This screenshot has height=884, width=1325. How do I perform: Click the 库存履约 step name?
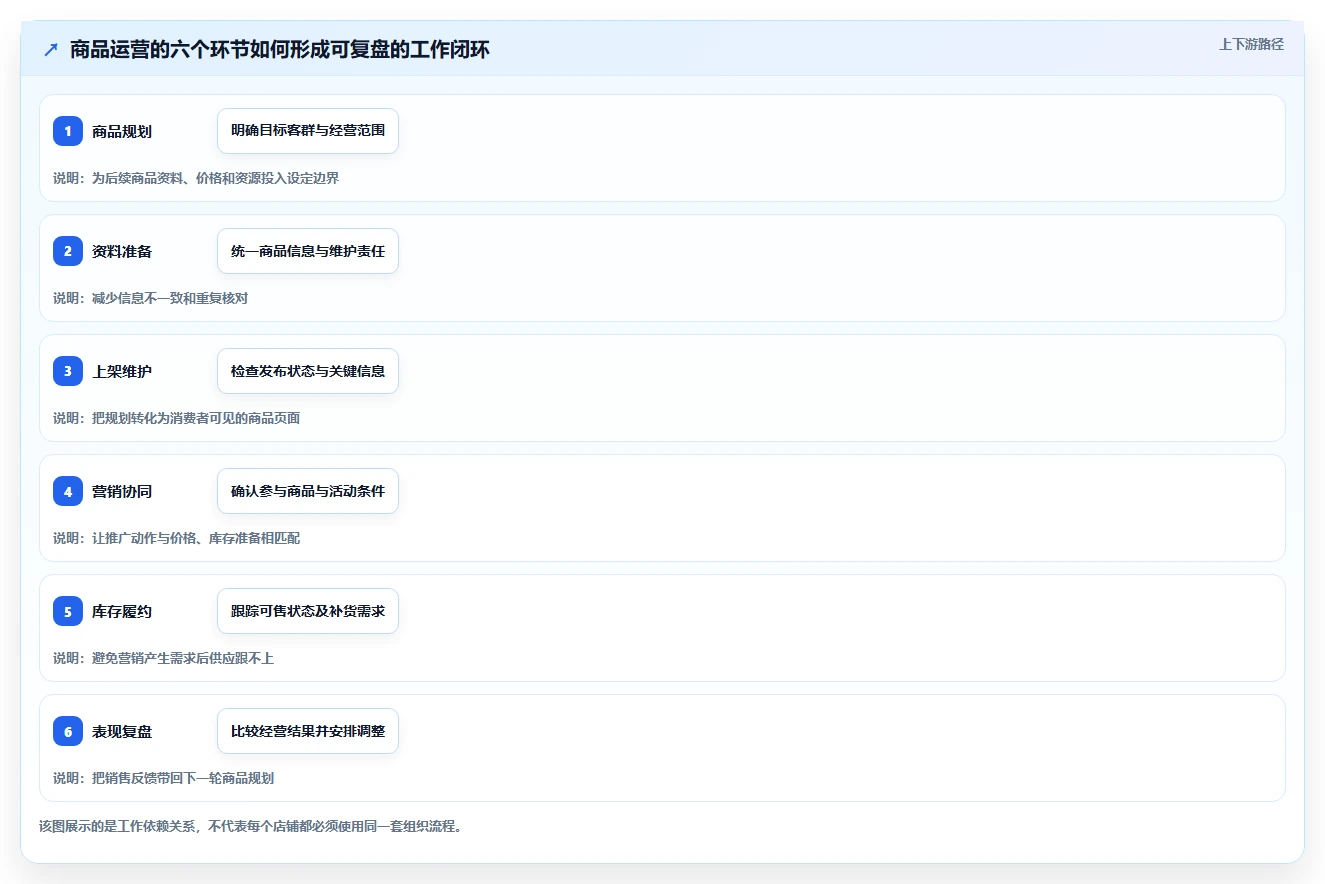[122, 611]
